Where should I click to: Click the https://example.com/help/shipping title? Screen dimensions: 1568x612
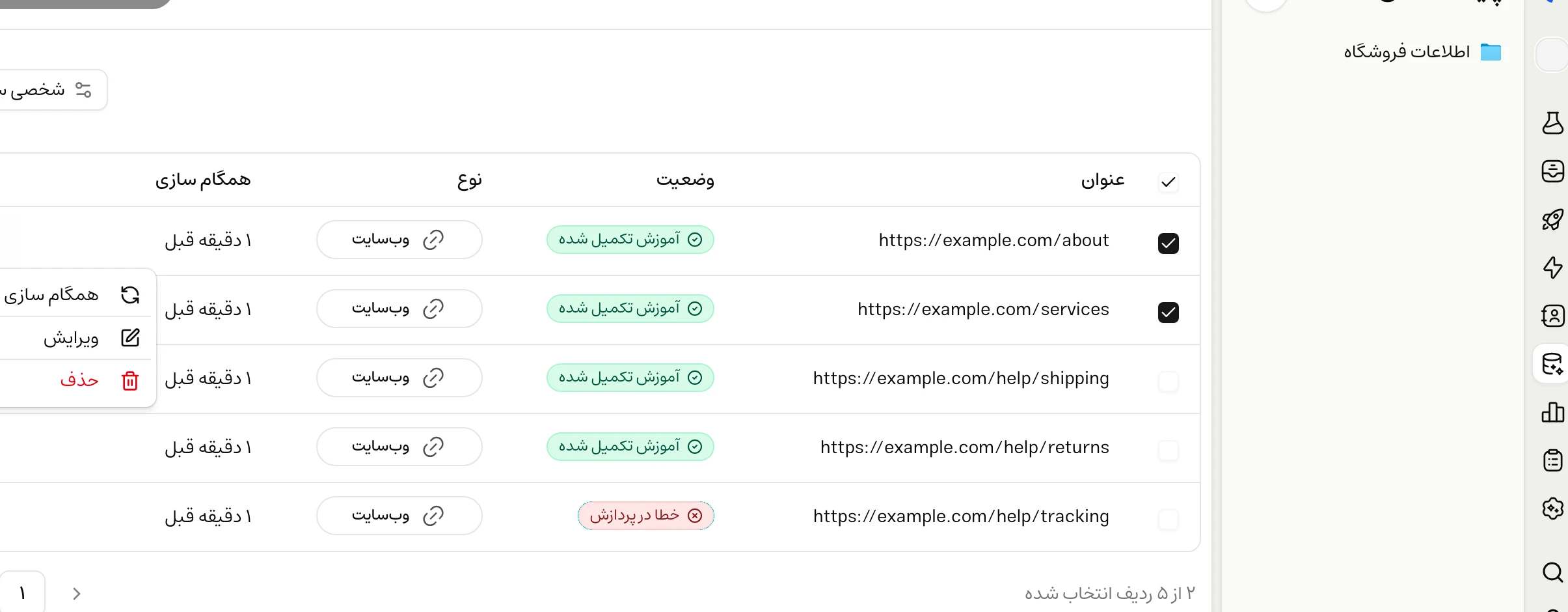click(x=961, y=378)
